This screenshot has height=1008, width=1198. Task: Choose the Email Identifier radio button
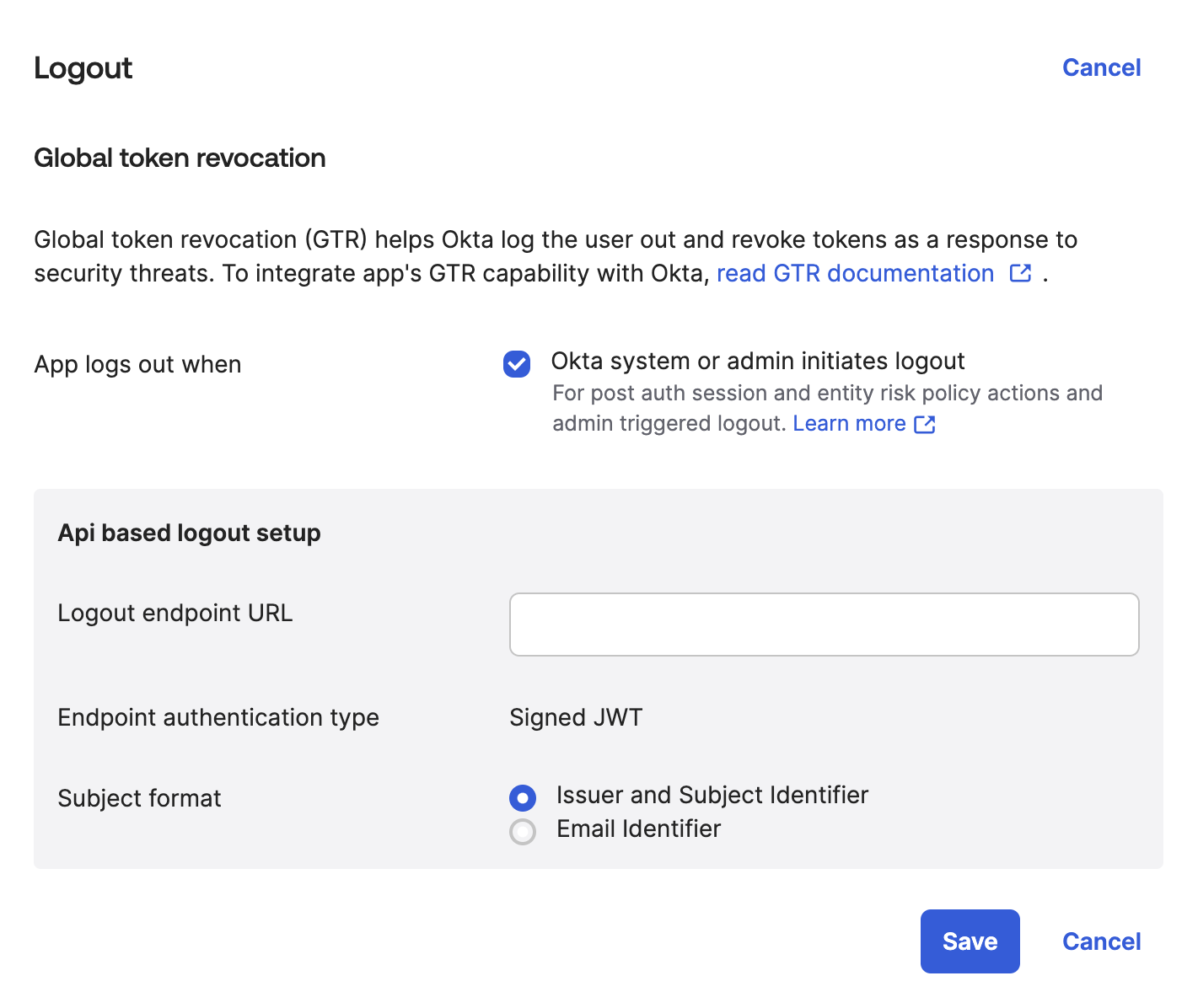pos(523,832)
